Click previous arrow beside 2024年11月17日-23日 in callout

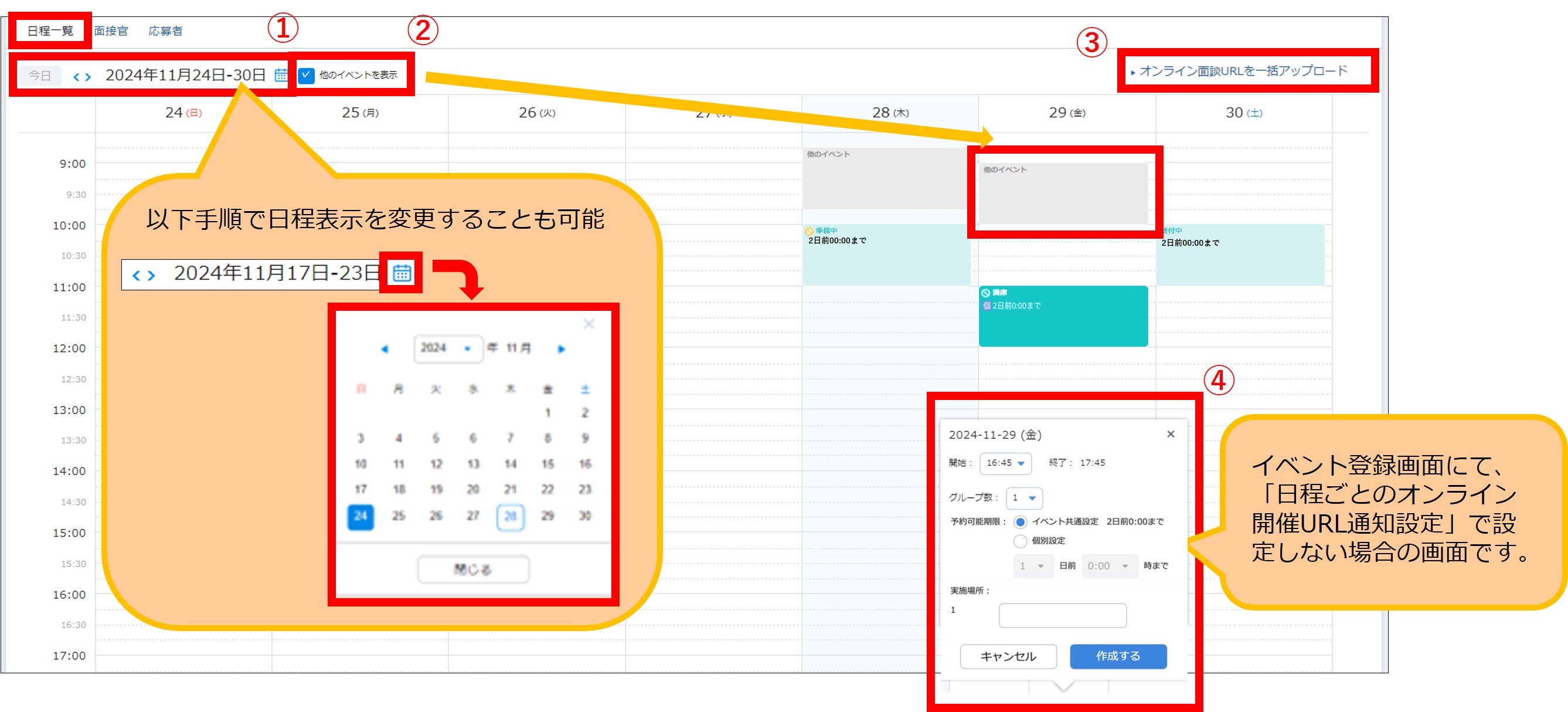[x=137, y=275]
